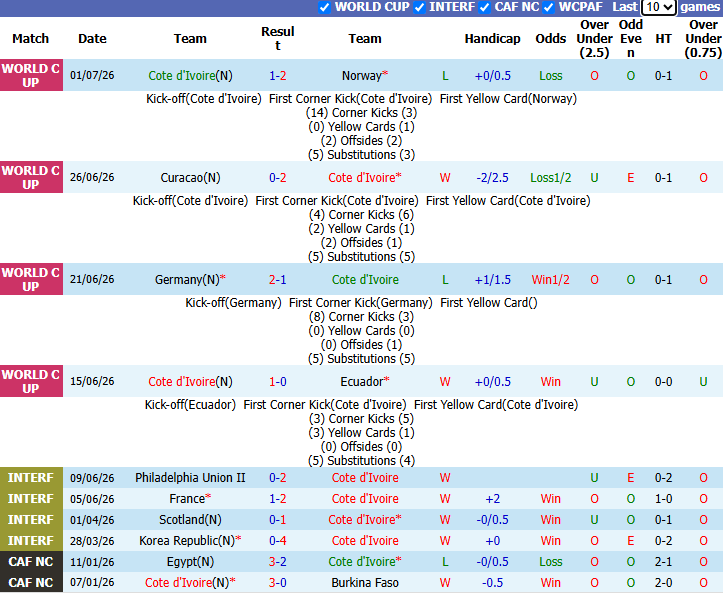Click the 0-1 result versus Scotland

pyautogui.click(x=278, y=520)
